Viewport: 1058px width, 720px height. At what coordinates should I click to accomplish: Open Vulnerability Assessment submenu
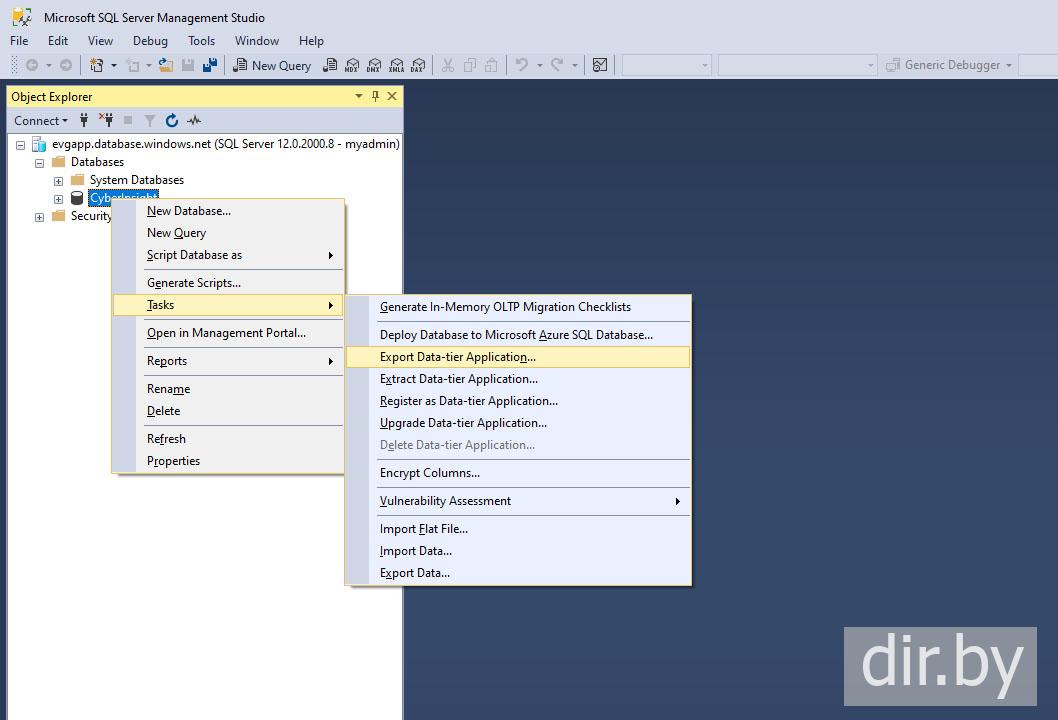(x=445, y=501)
